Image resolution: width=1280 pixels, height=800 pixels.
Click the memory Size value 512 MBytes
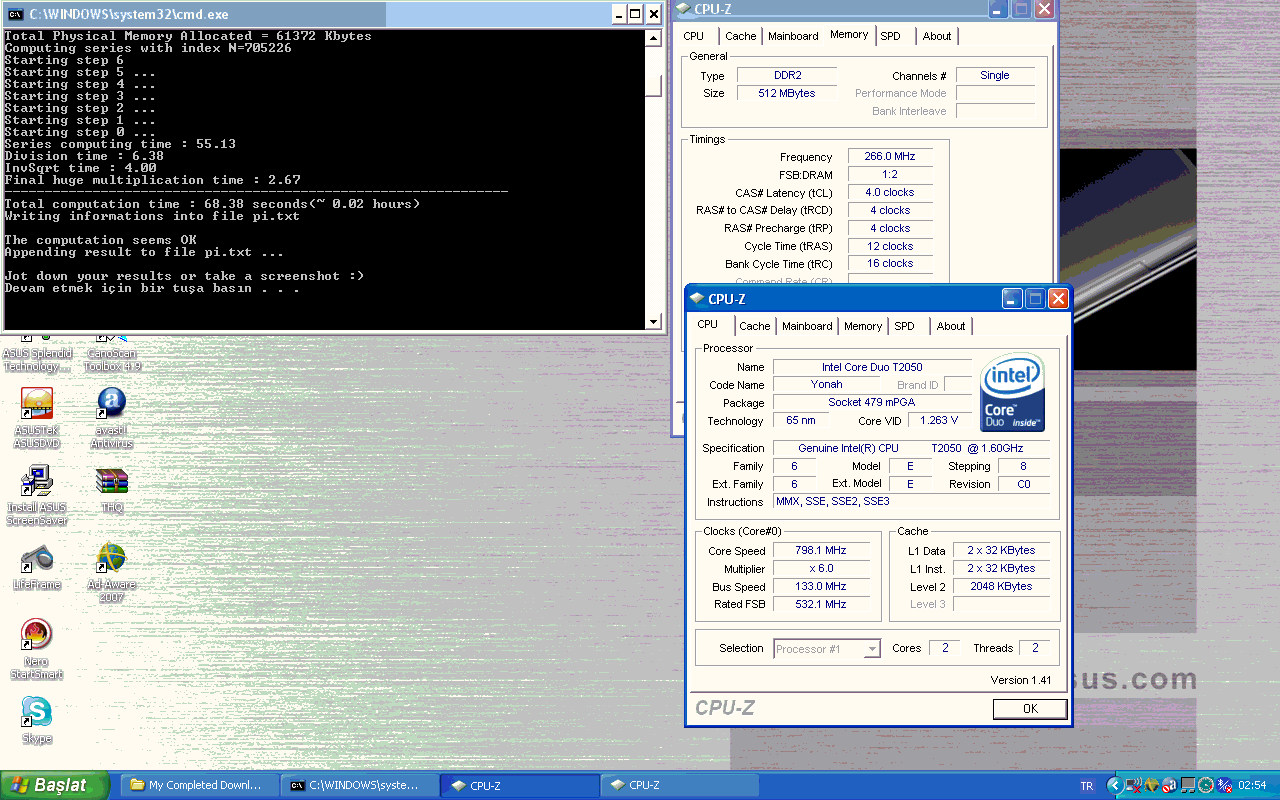(x=788, y=93)
